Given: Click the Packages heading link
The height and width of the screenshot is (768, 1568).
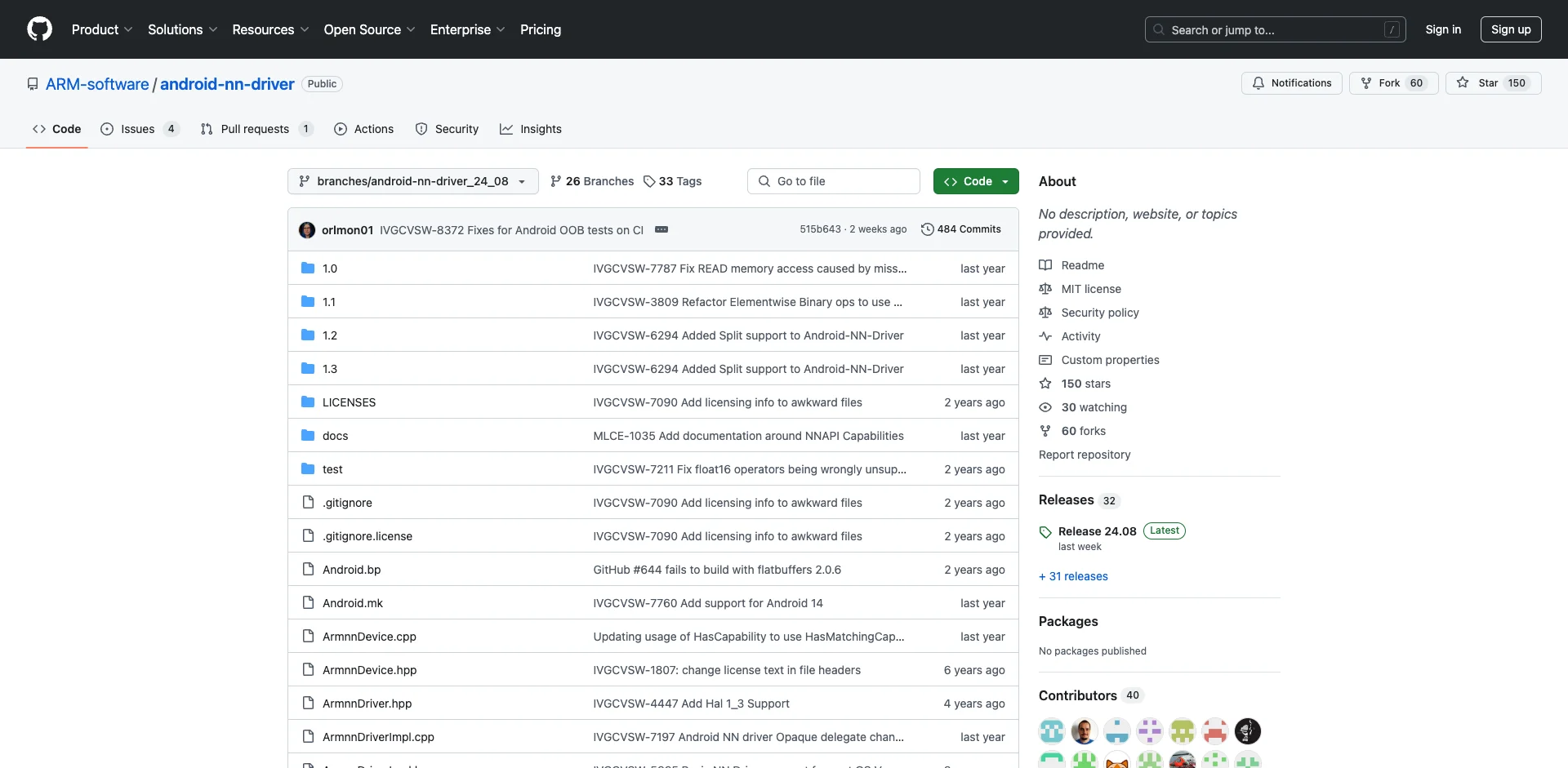Looking at the screenshot, I should (1068, 621).
